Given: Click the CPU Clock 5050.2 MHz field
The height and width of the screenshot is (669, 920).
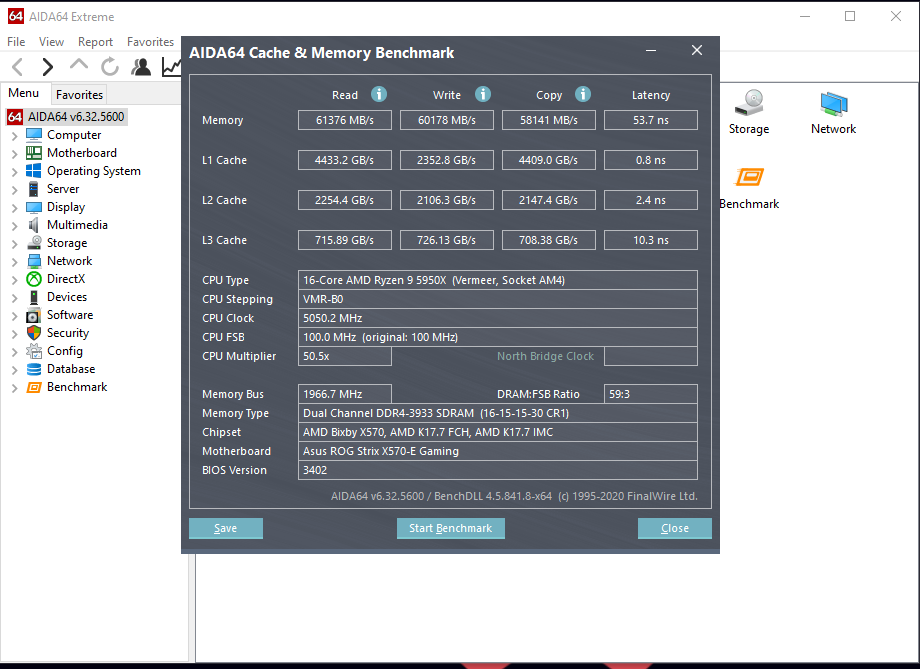Looking at the screenshot, I should 498,318.
